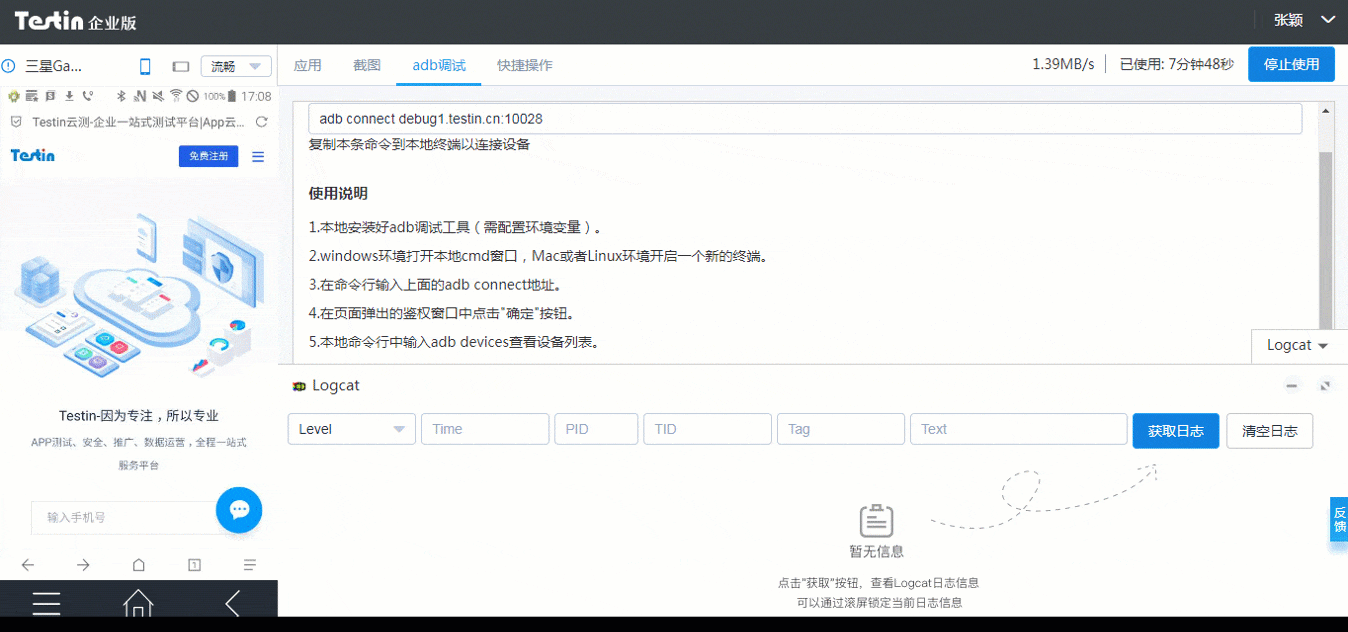This screenshot has width=1348, height=632.
Task: Click the 获取日志 button
Action: point(1176,431)
